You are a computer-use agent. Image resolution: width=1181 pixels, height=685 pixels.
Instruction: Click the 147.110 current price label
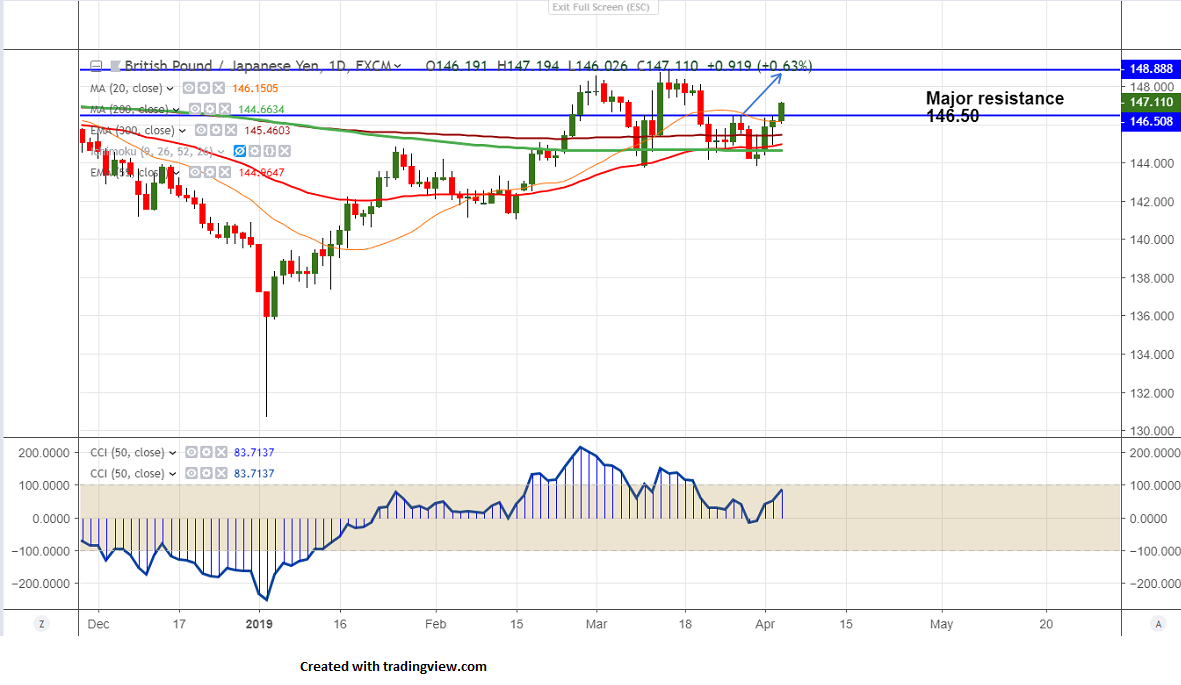(x=1151, y=102)
